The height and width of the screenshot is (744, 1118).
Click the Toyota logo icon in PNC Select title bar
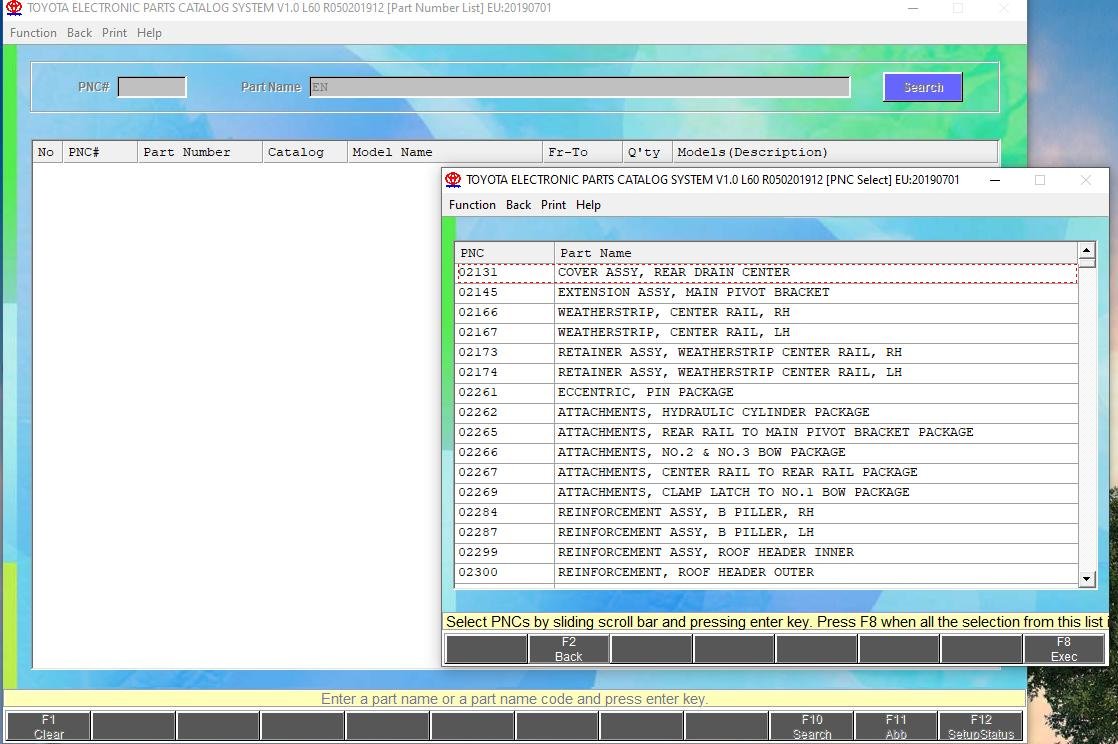[x=453, y=180]
